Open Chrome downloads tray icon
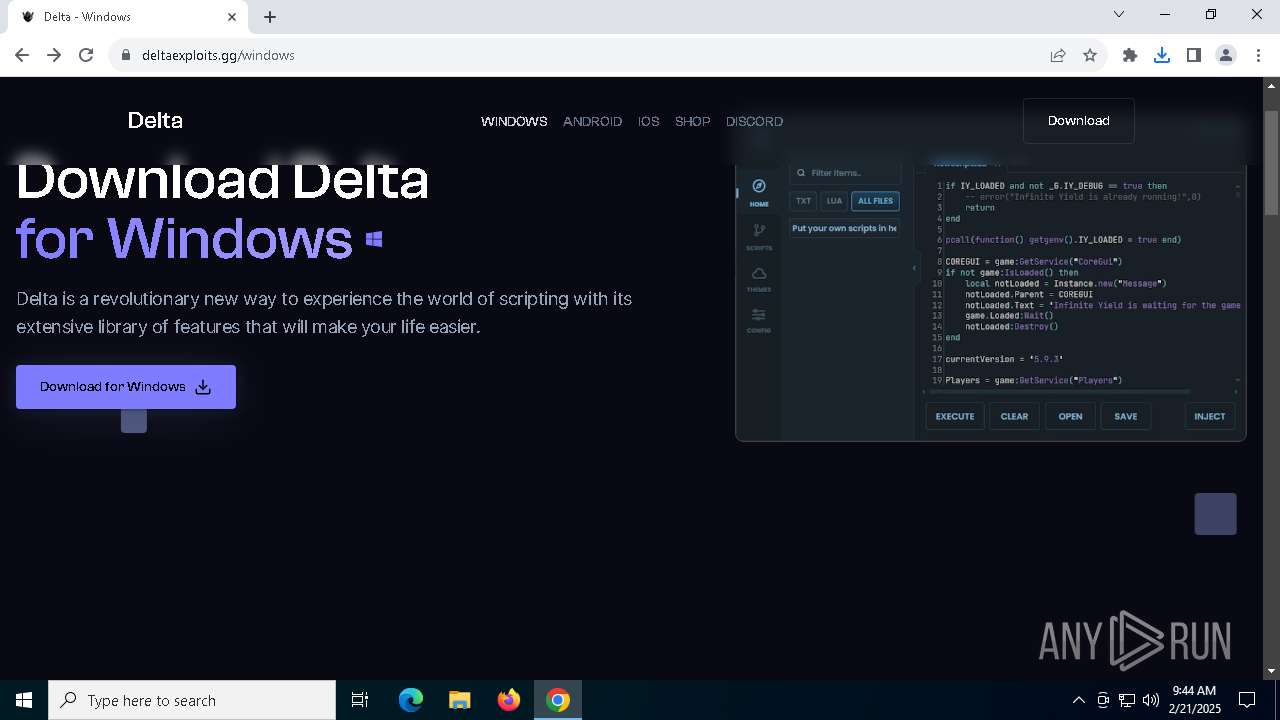 1162,55
